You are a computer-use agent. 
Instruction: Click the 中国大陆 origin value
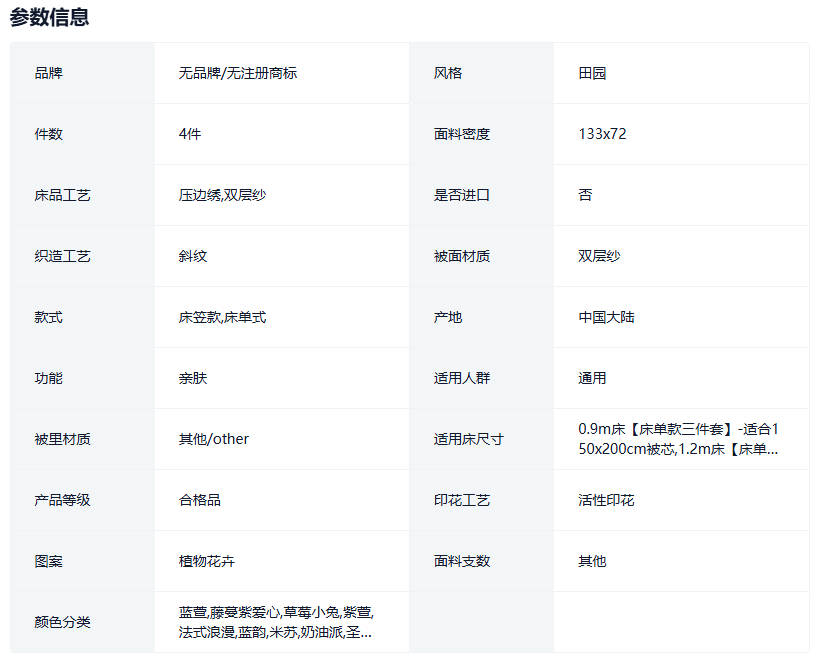(606, 317)
